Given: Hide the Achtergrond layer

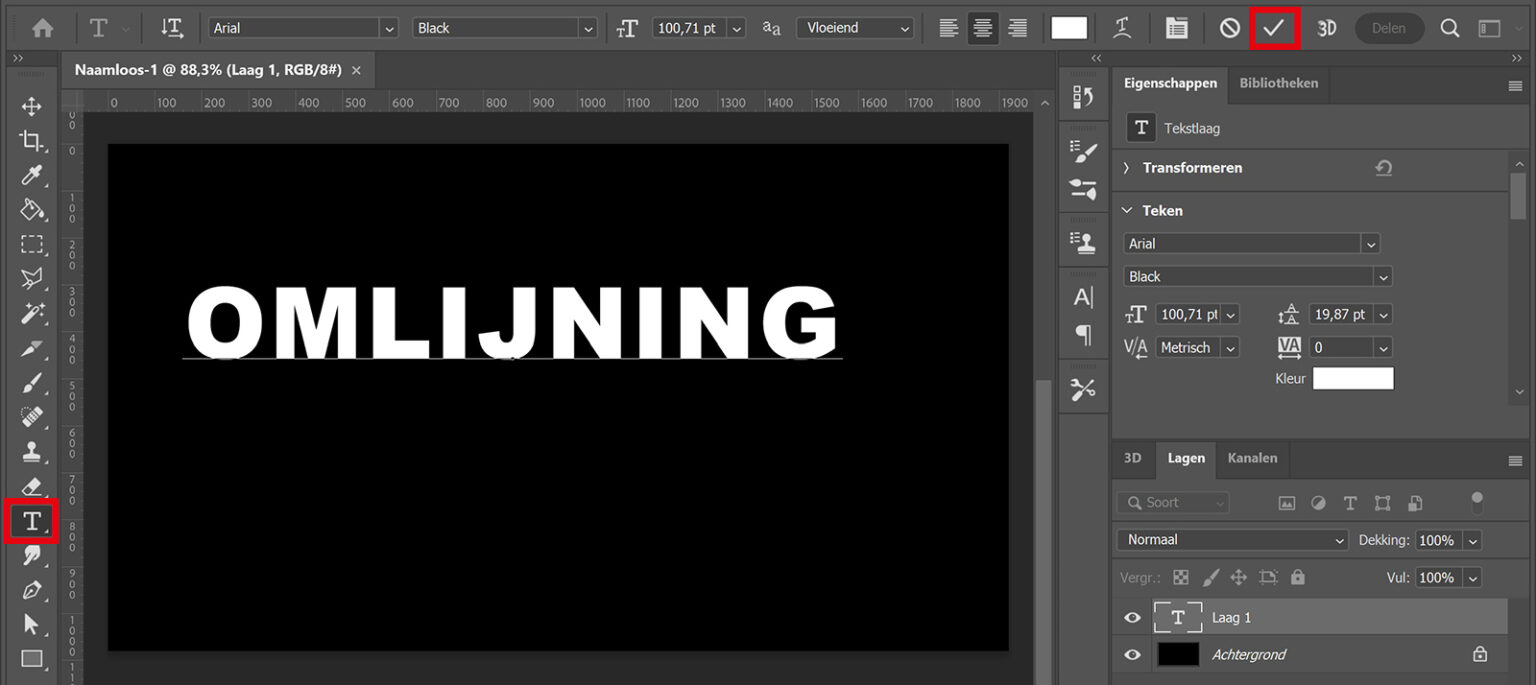Looking at the screenshot, I should (1131, 654).
